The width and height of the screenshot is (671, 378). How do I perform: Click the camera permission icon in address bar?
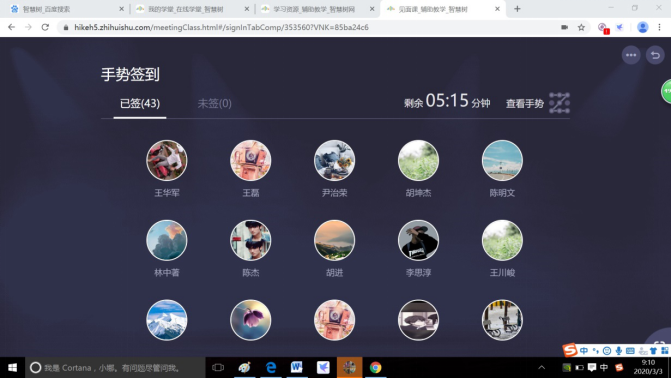[564, 27]
